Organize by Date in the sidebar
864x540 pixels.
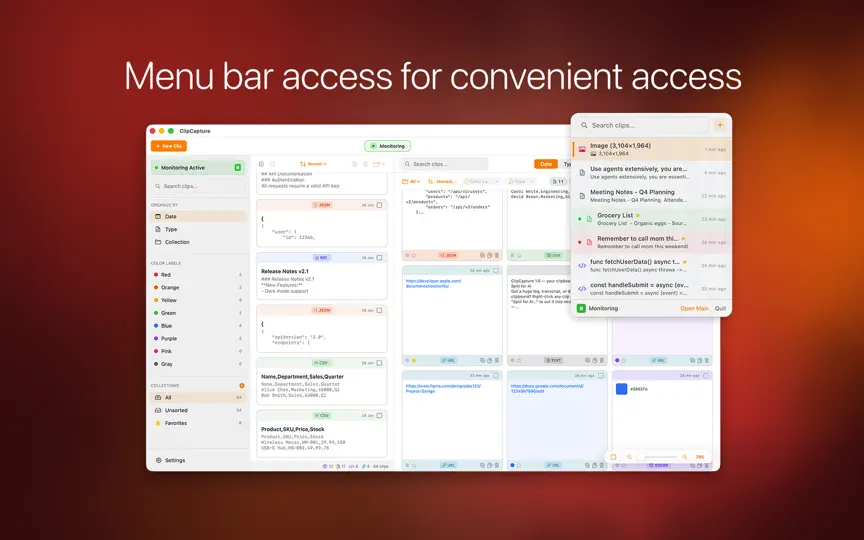pyautogui.click(x=198, y=217)
